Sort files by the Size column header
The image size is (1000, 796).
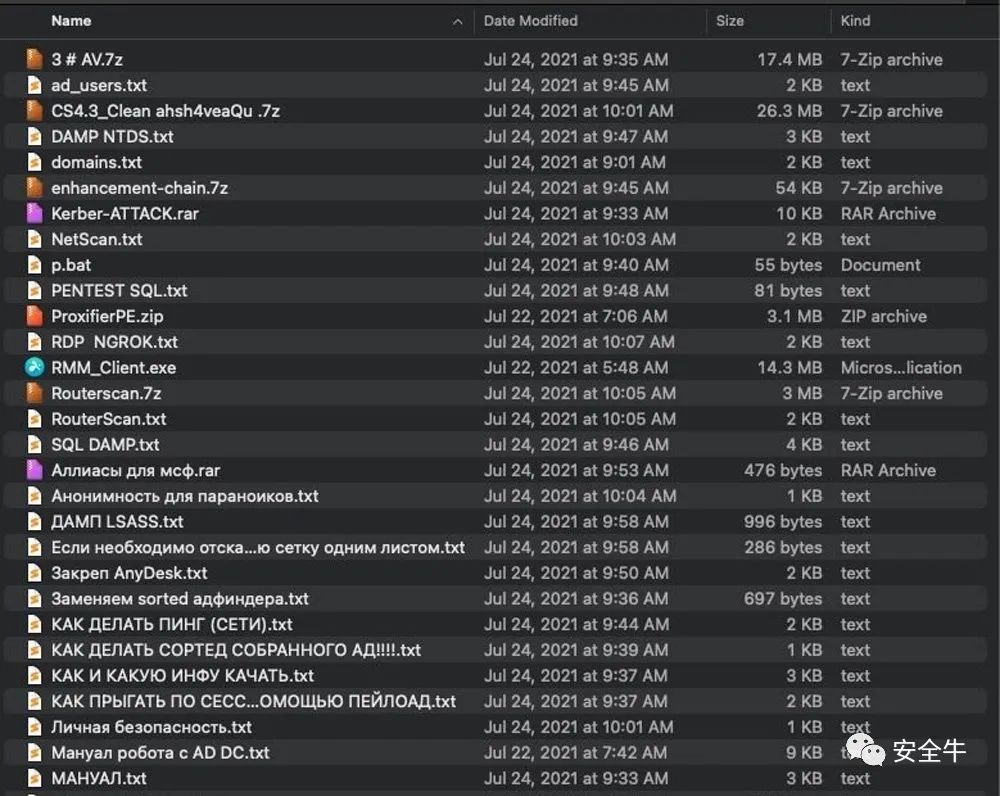[x=730, y=21]
